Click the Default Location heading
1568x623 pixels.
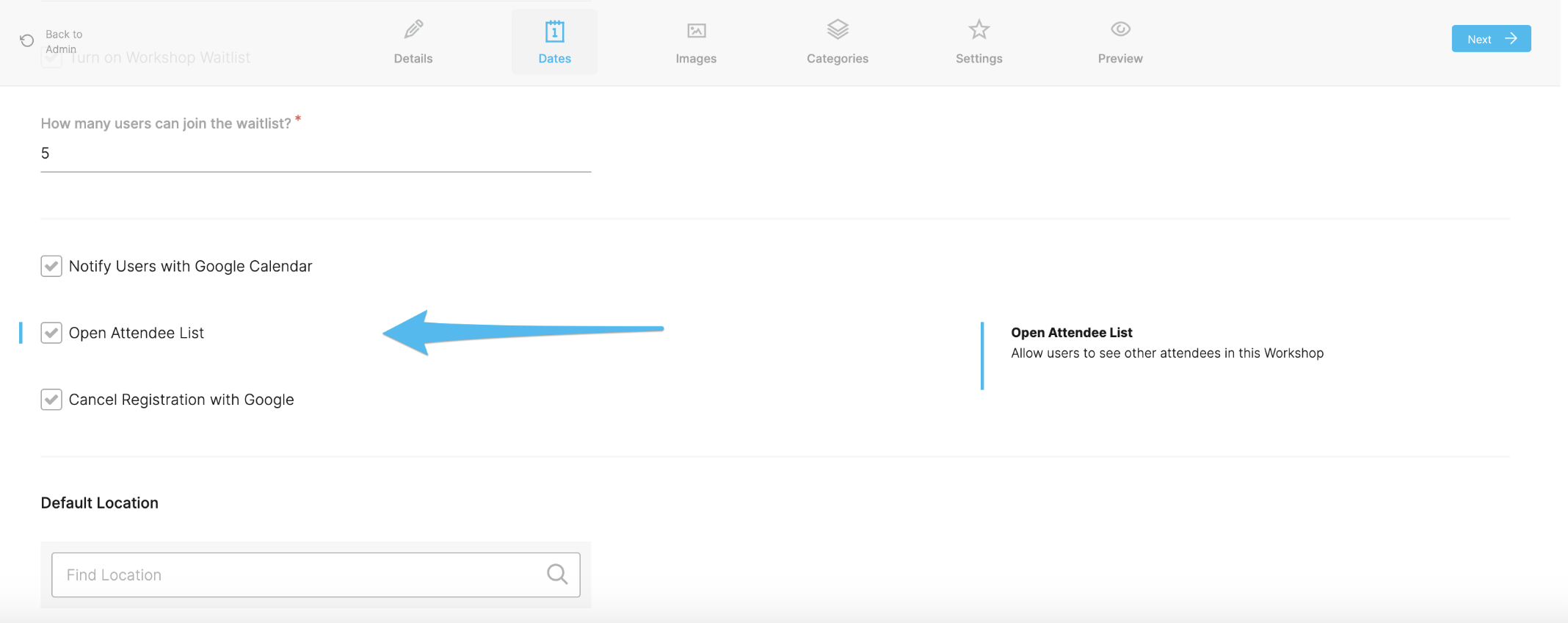(99, 503)
